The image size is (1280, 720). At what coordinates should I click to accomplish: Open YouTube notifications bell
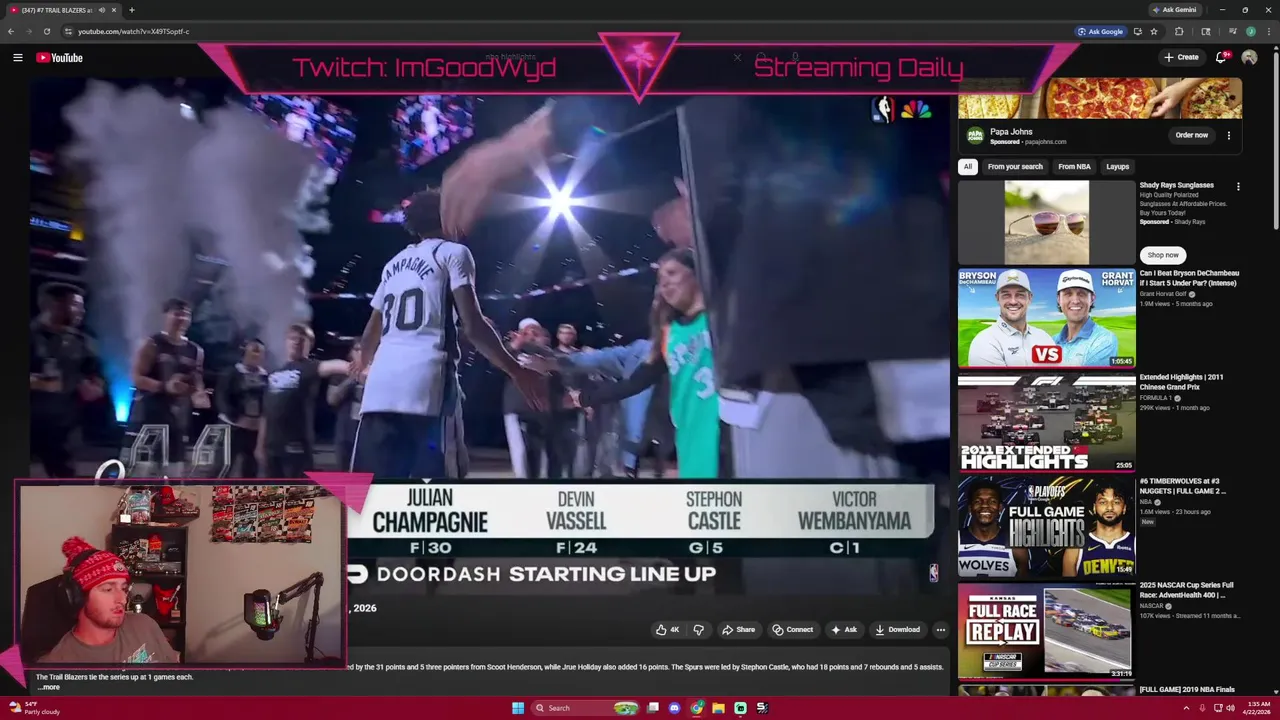click(x=1220, y=58)
